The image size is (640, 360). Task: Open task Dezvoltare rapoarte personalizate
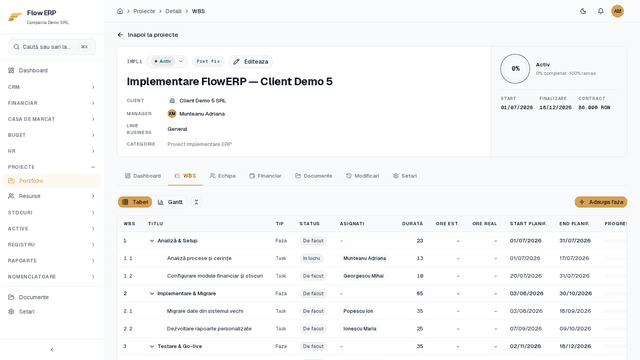click(209, 329)
